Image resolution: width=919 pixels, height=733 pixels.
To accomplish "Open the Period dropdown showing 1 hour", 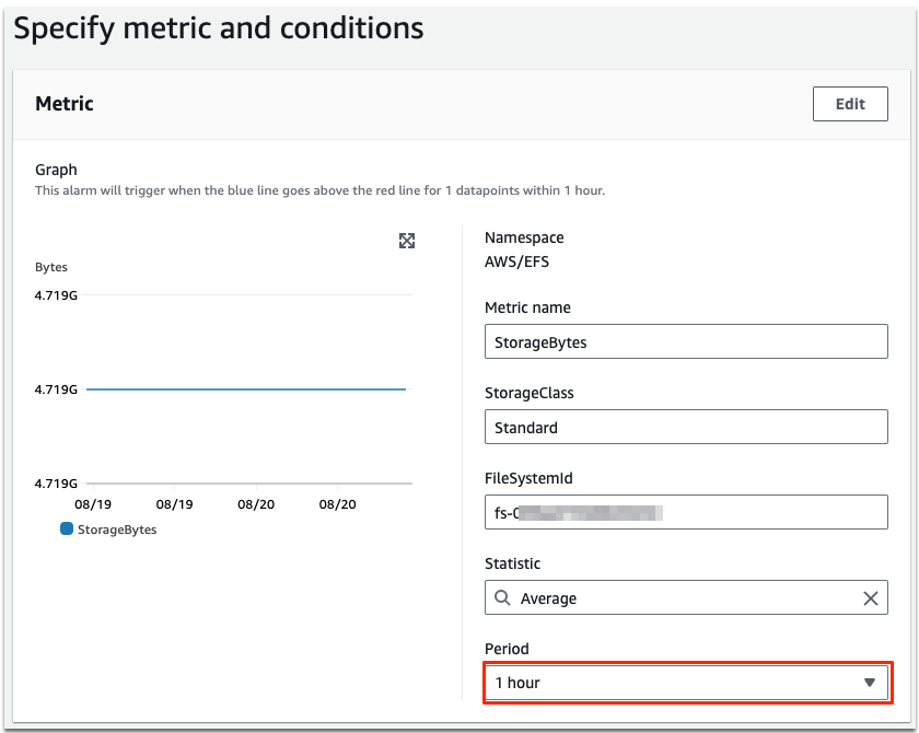I will 686,682.
